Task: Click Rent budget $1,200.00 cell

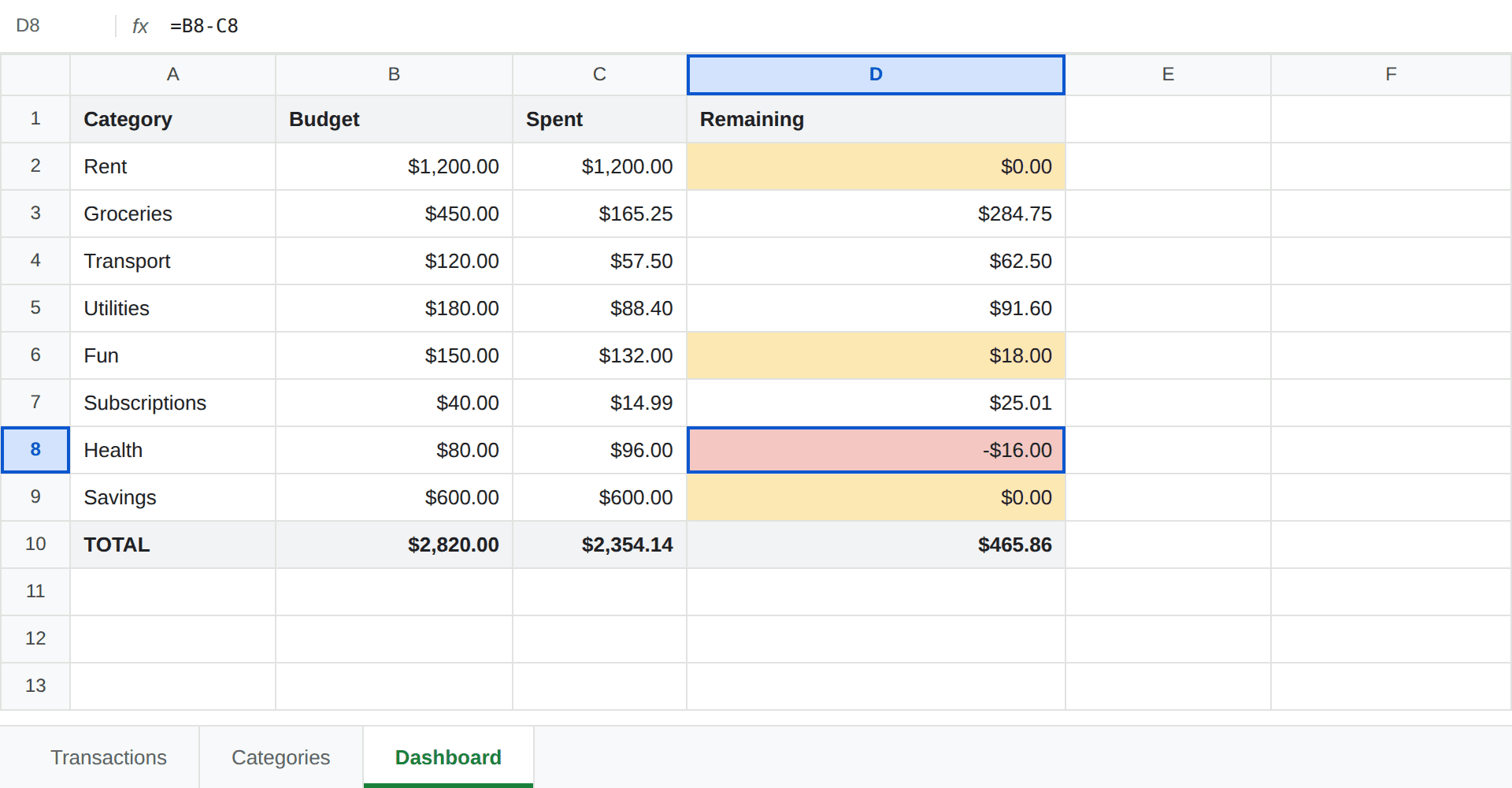Action: pos(395,166)
